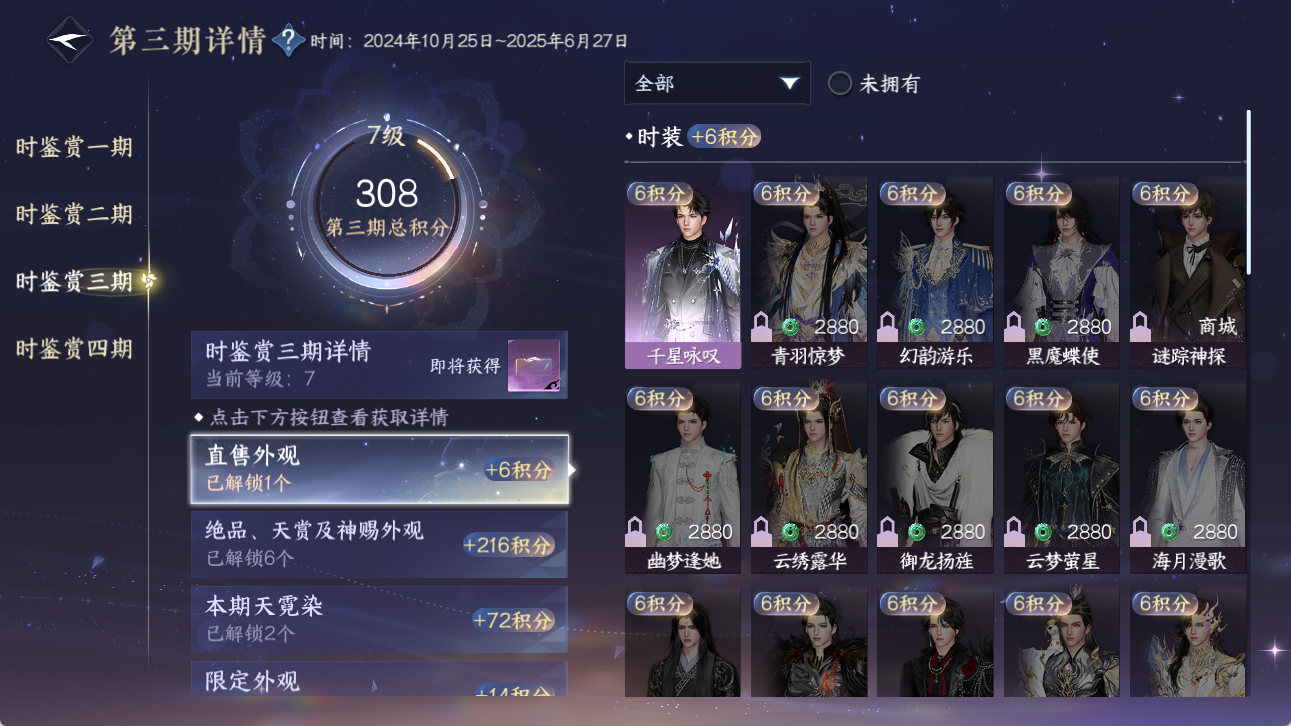Click the back arrow diamond icon

(x=70, y=40)
